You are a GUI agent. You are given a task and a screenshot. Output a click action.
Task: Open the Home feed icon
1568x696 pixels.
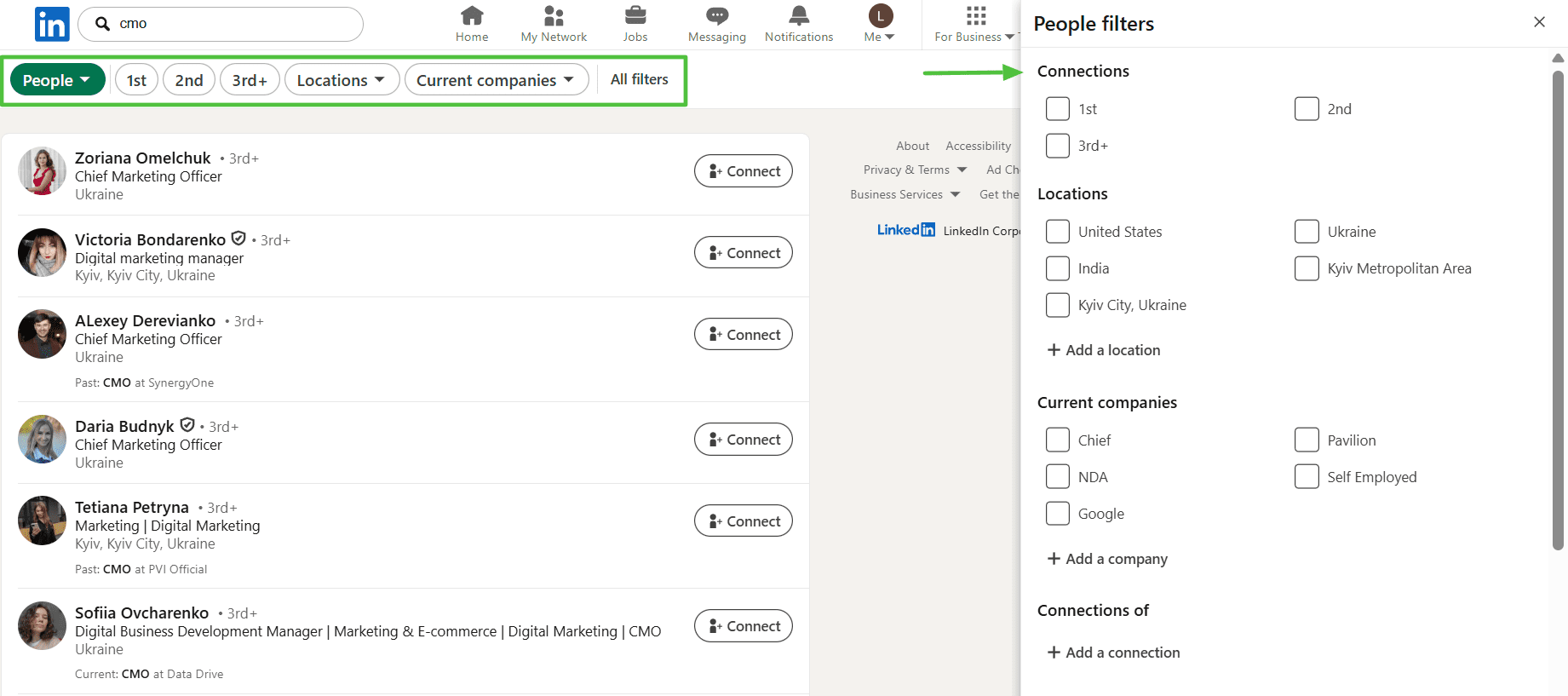tap(471, 15)
